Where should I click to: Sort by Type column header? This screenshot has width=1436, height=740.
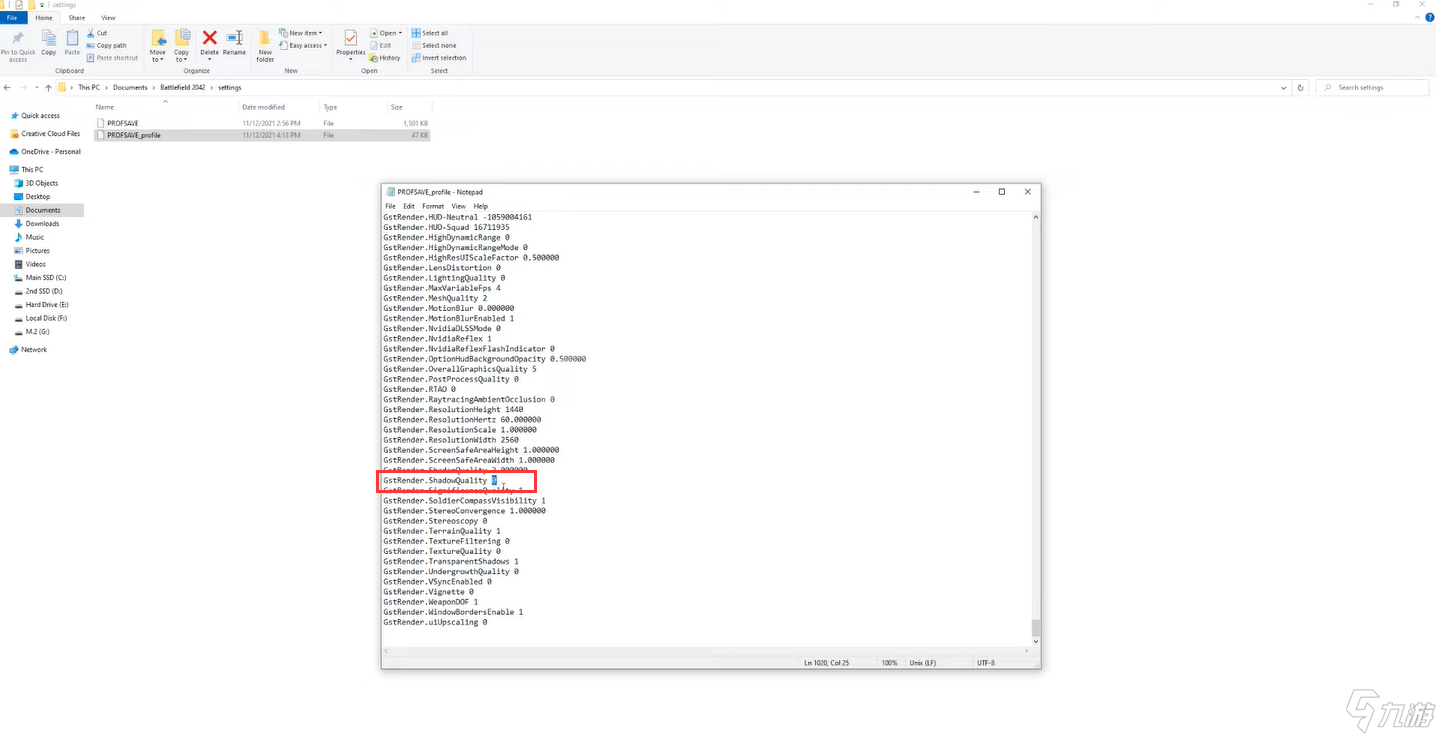(330, 107)
